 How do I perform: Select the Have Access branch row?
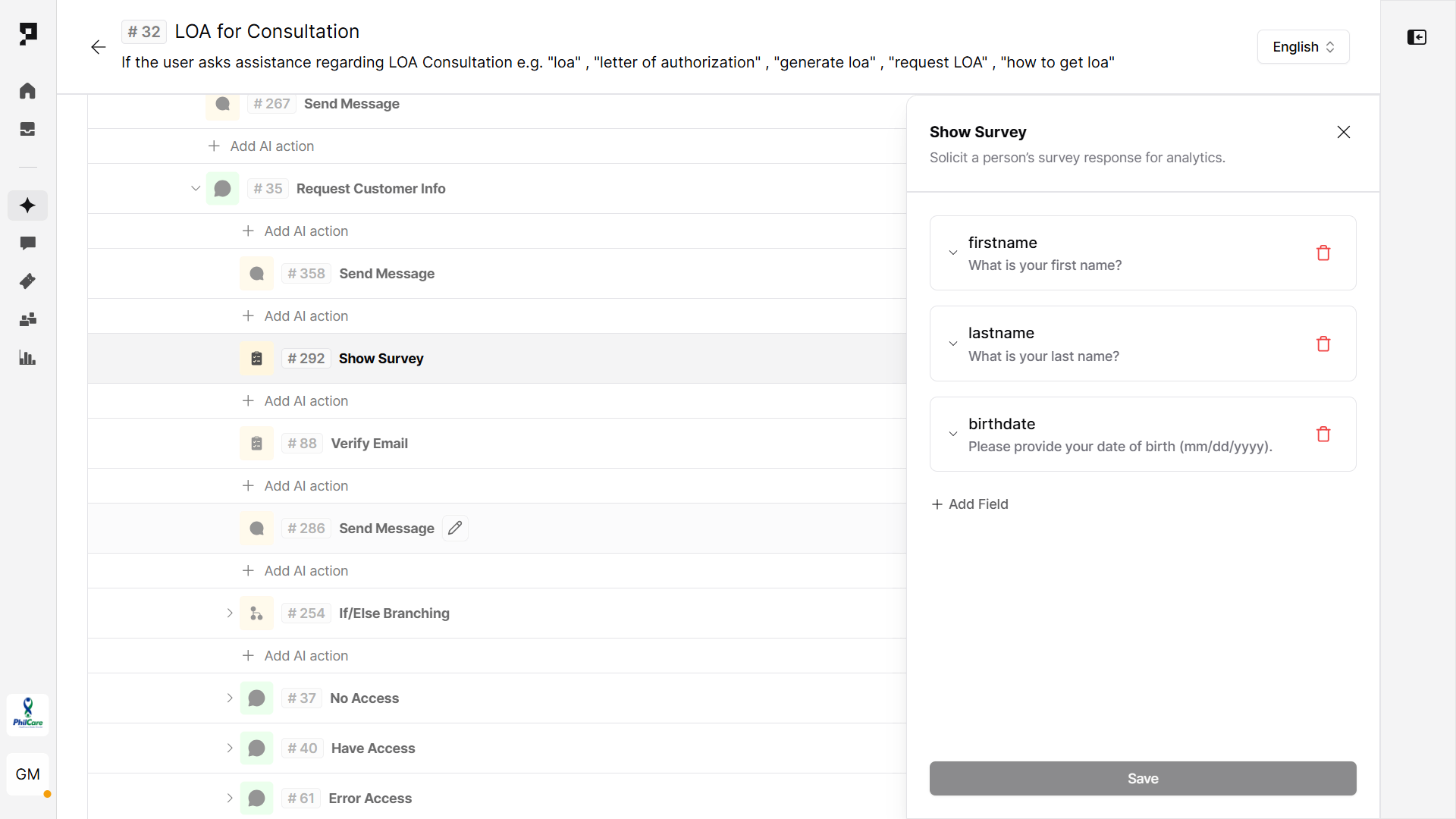(373, 748)
